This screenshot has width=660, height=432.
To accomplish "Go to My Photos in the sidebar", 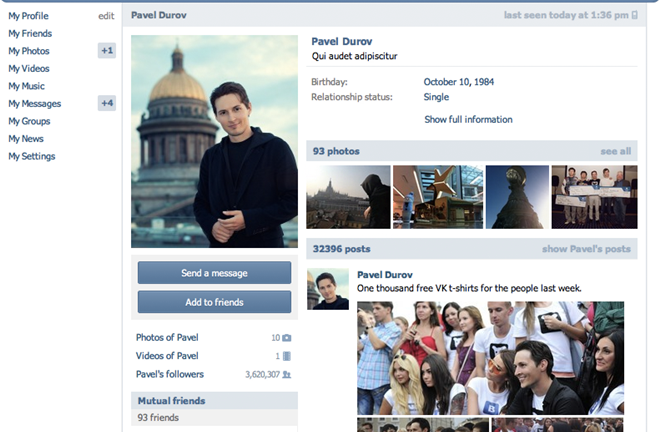I will click(x=29, y=51).
